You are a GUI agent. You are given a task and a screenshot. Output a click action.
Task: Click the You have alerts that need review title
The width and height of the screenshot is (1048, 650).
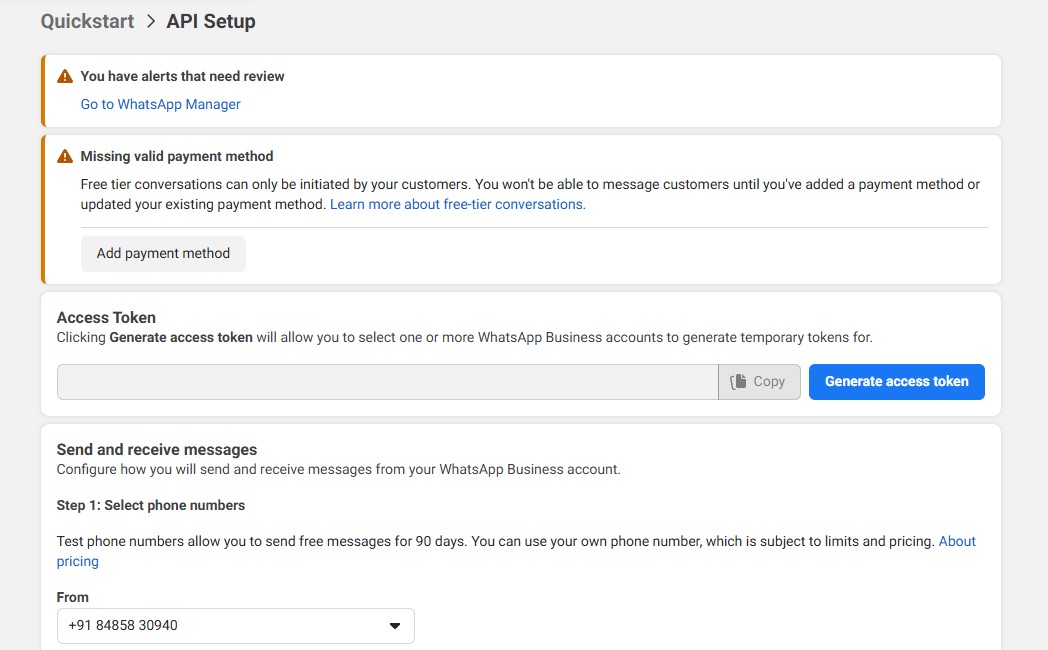(x=182, y=76)
